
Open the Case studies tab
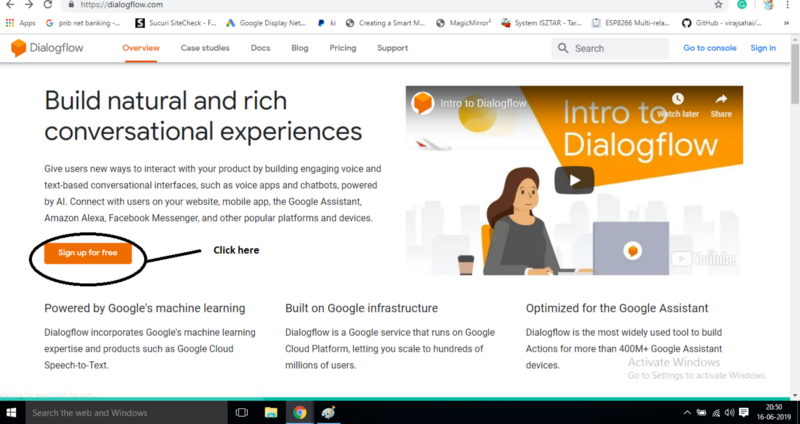pos(205,48)
